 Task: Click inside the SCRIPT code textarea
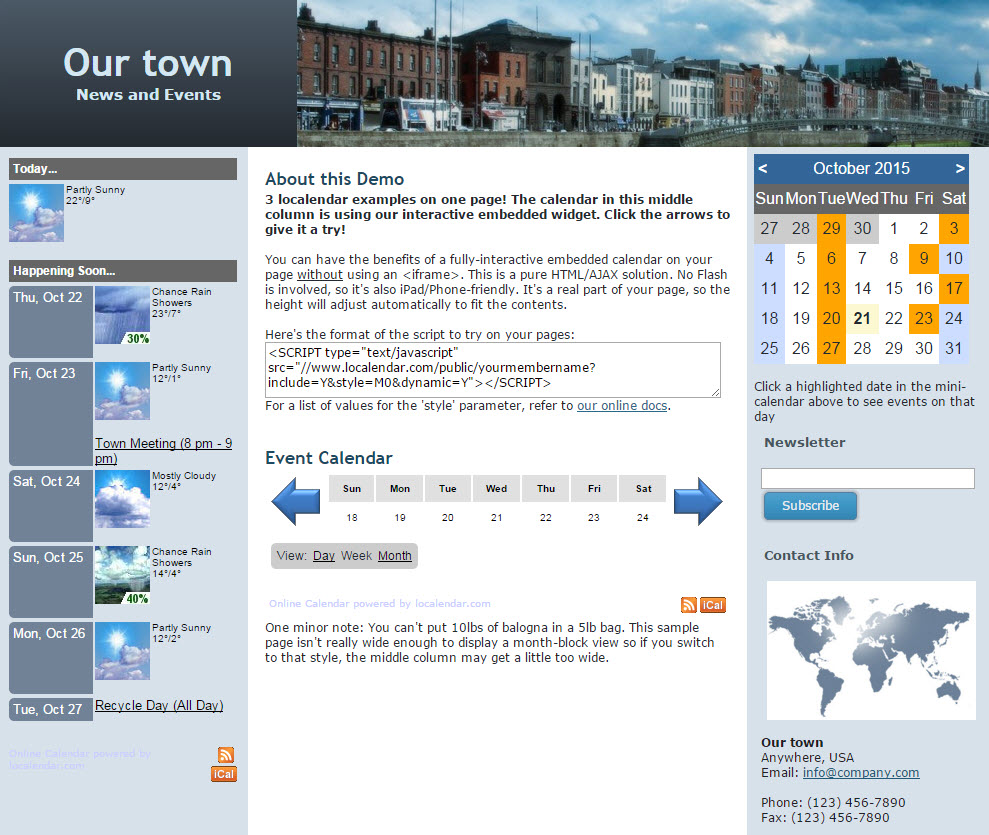tap(493, 370)
